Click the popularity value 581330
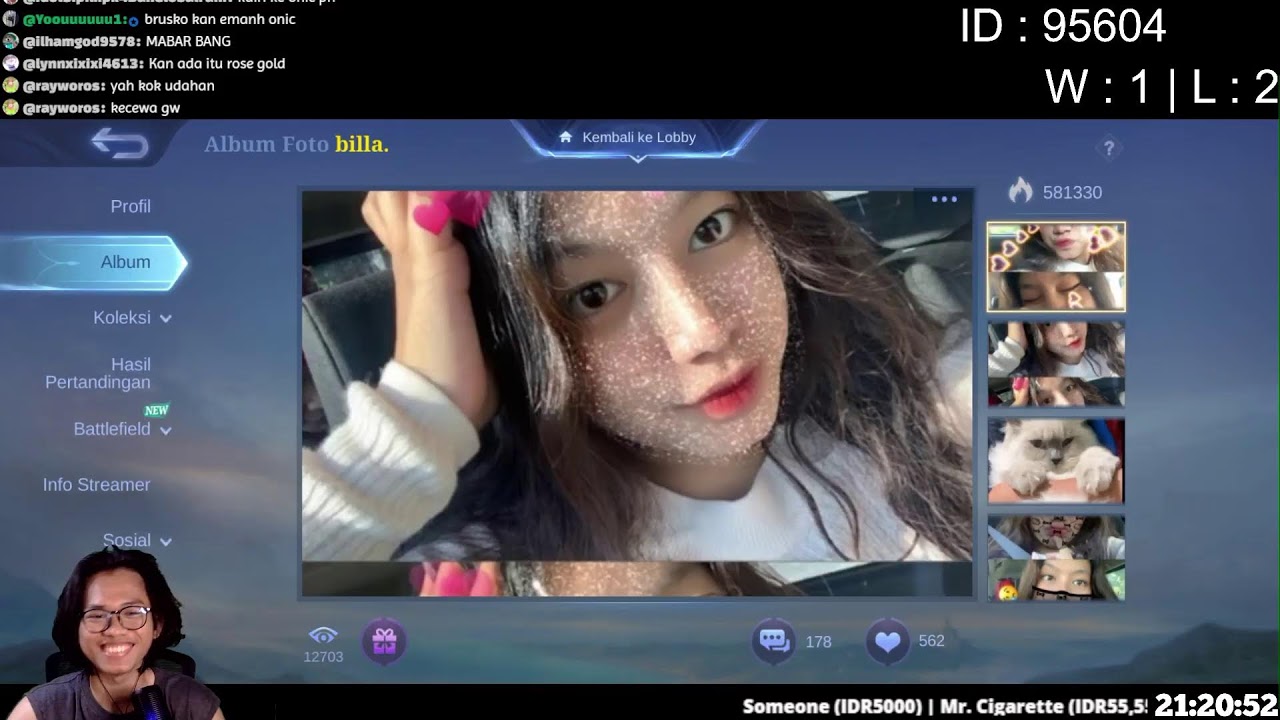Viewport: 1280px width, 720px height. [1072, 192]
